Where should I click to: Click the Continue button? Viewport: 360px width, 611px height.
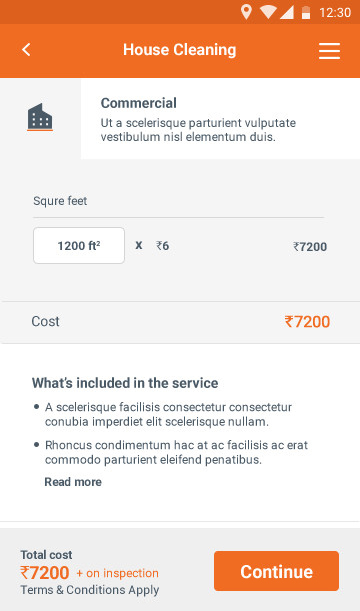[276, 571]
